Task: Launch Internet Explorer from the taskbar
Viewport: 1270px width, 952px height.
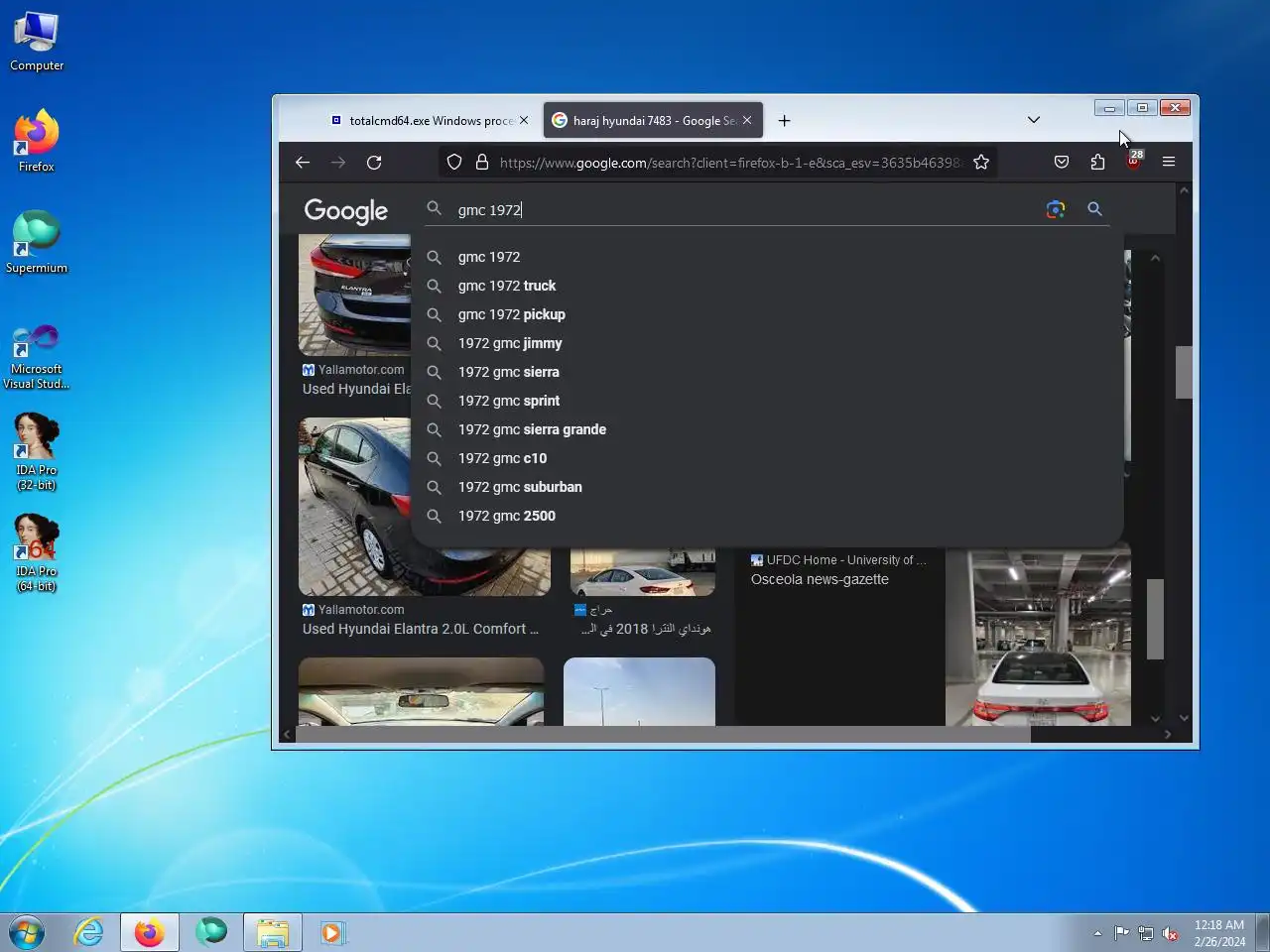Action: point(88,932)
